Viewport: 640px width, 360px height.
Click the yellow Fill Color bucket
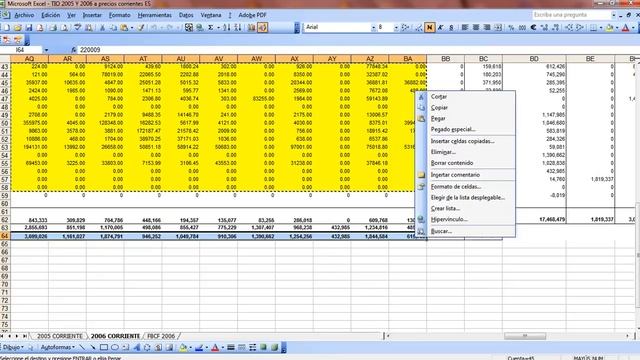click(x=609, y=27)
